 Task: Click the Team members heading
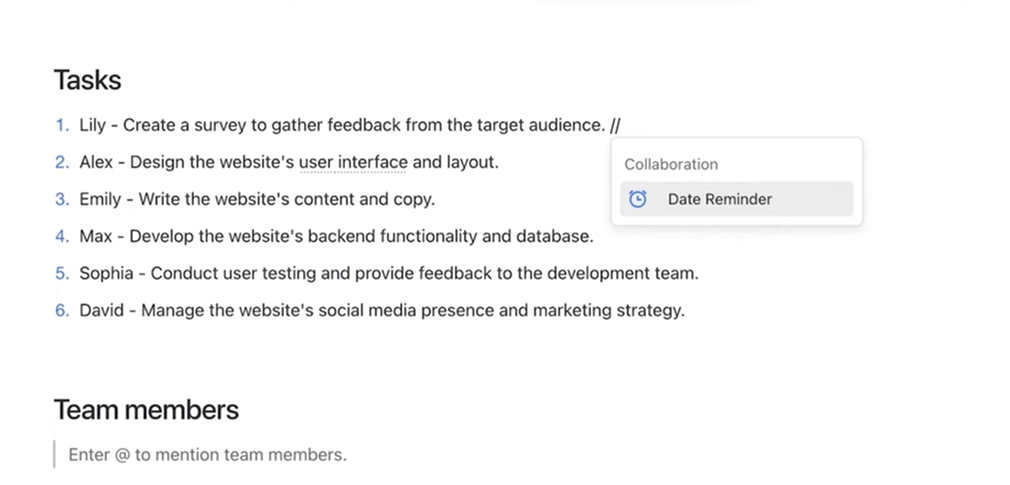click(146, 409)
